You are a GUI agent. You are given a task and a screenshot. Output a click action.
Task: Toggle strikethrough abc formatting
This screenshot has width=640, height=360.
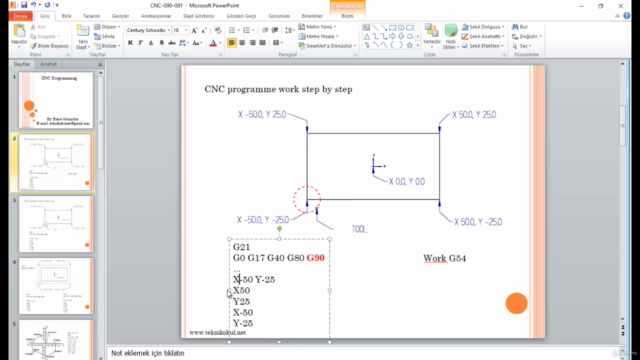pyautogui.click(x=172, y=43)
